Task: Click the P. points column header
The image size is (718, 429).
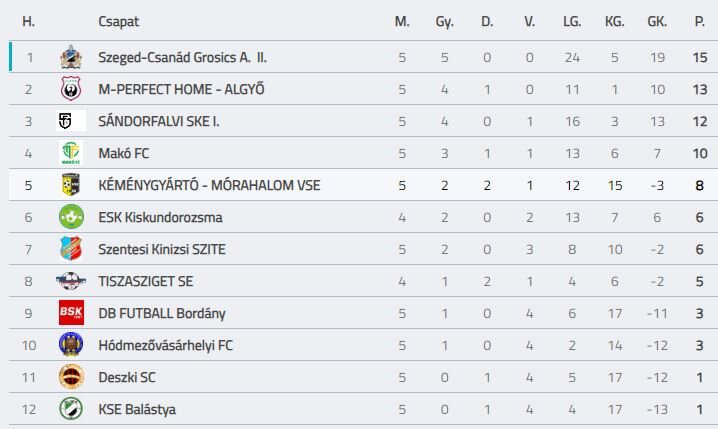Action: (x=700, y=21)
